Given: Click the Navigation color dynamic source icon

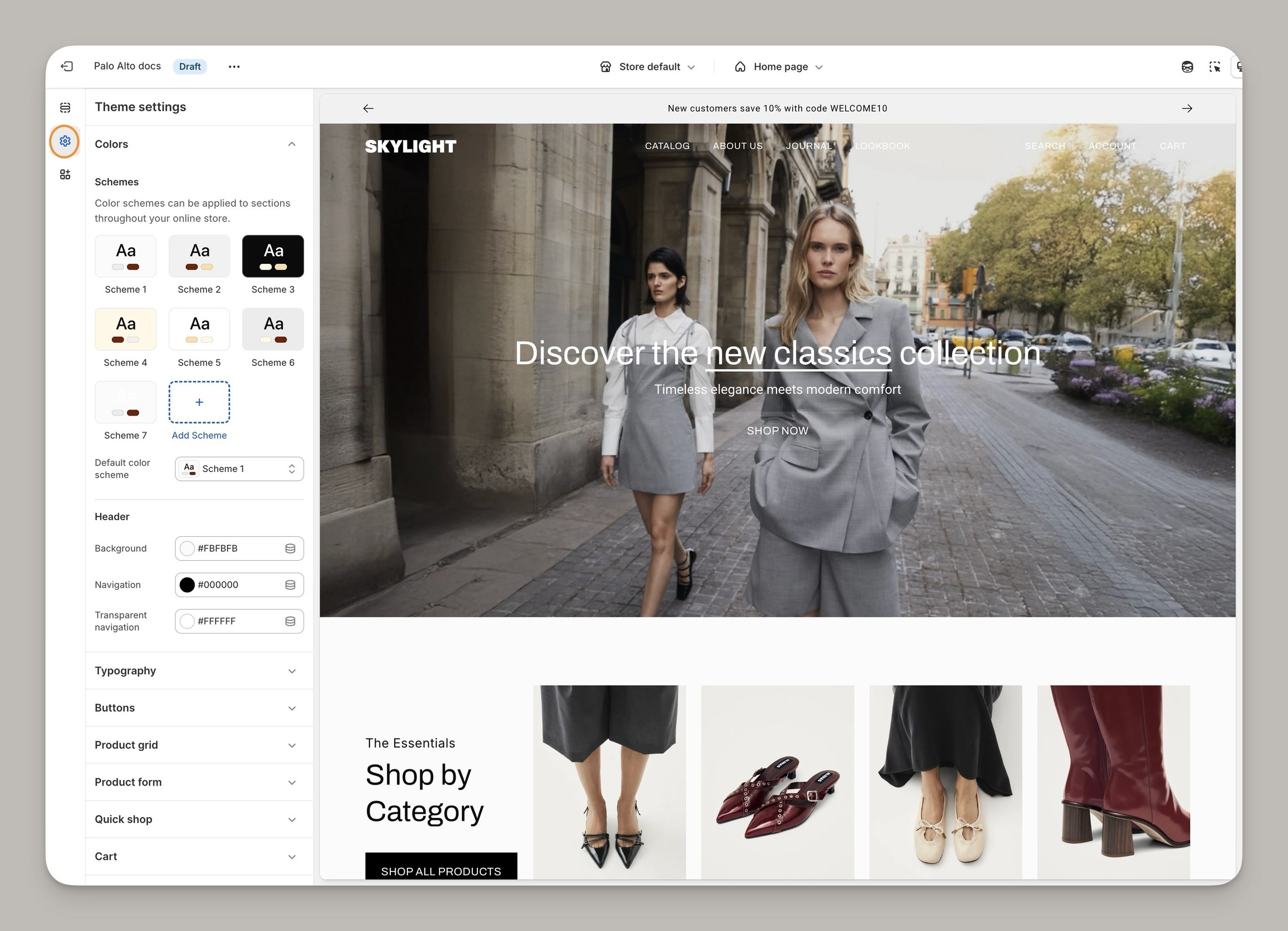Looking at the screenshot, I should coord(290,585).
